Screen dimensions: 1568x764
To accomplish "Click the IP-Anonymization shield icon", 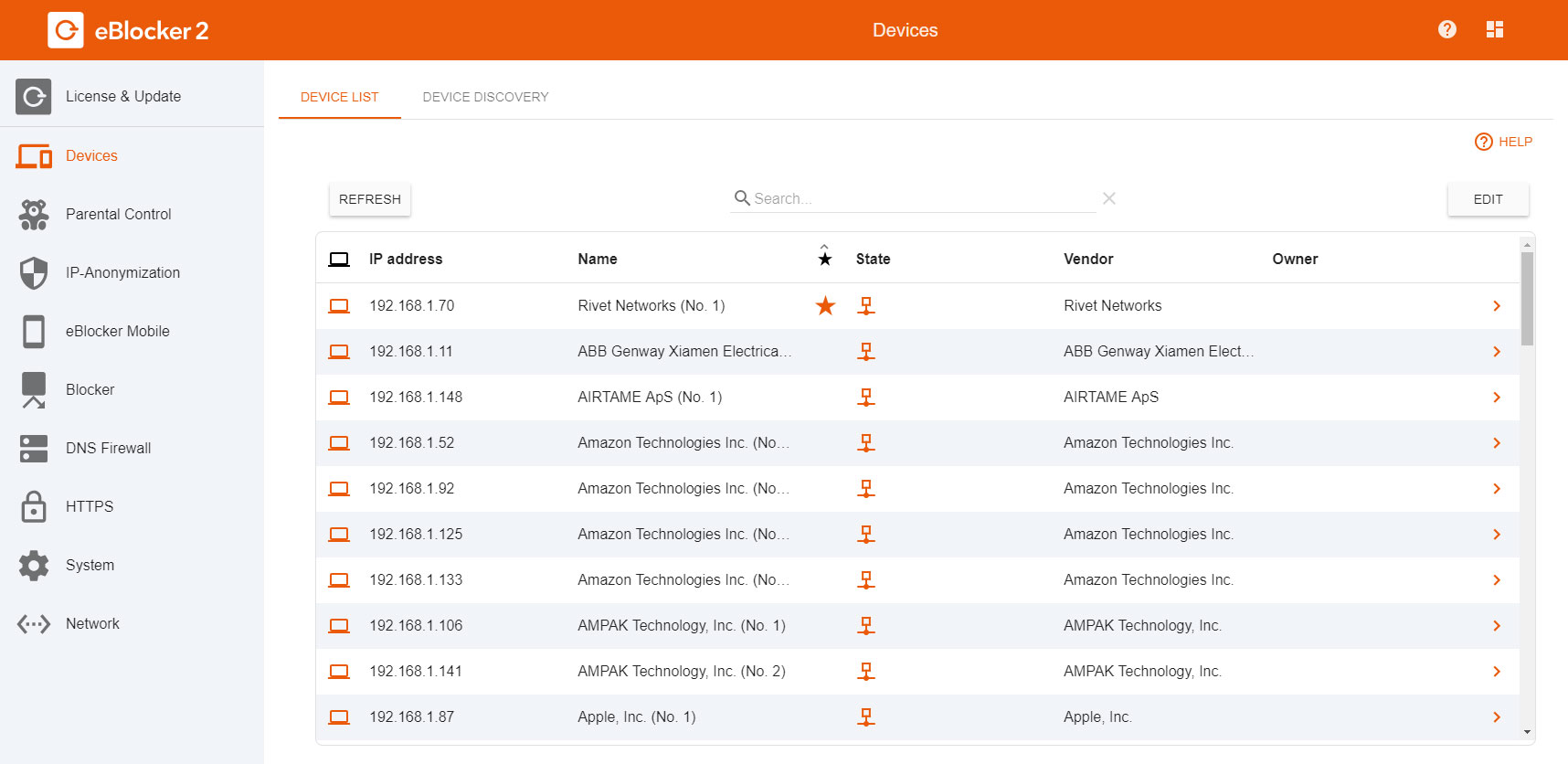I will [34, 273].
